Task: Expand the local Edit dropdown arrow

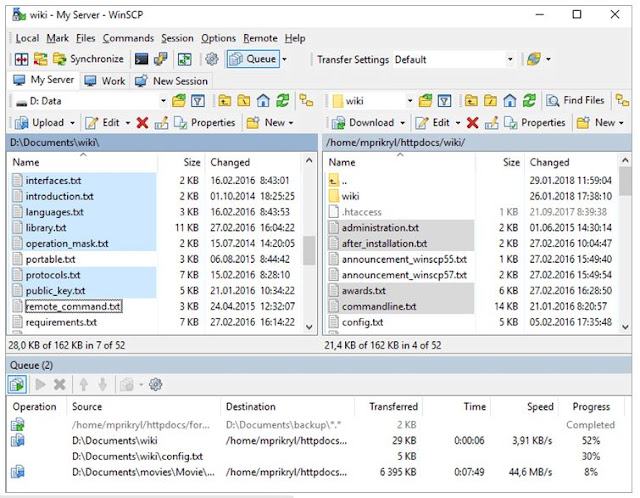Action: pyautogui.click(x=127, y=123)
